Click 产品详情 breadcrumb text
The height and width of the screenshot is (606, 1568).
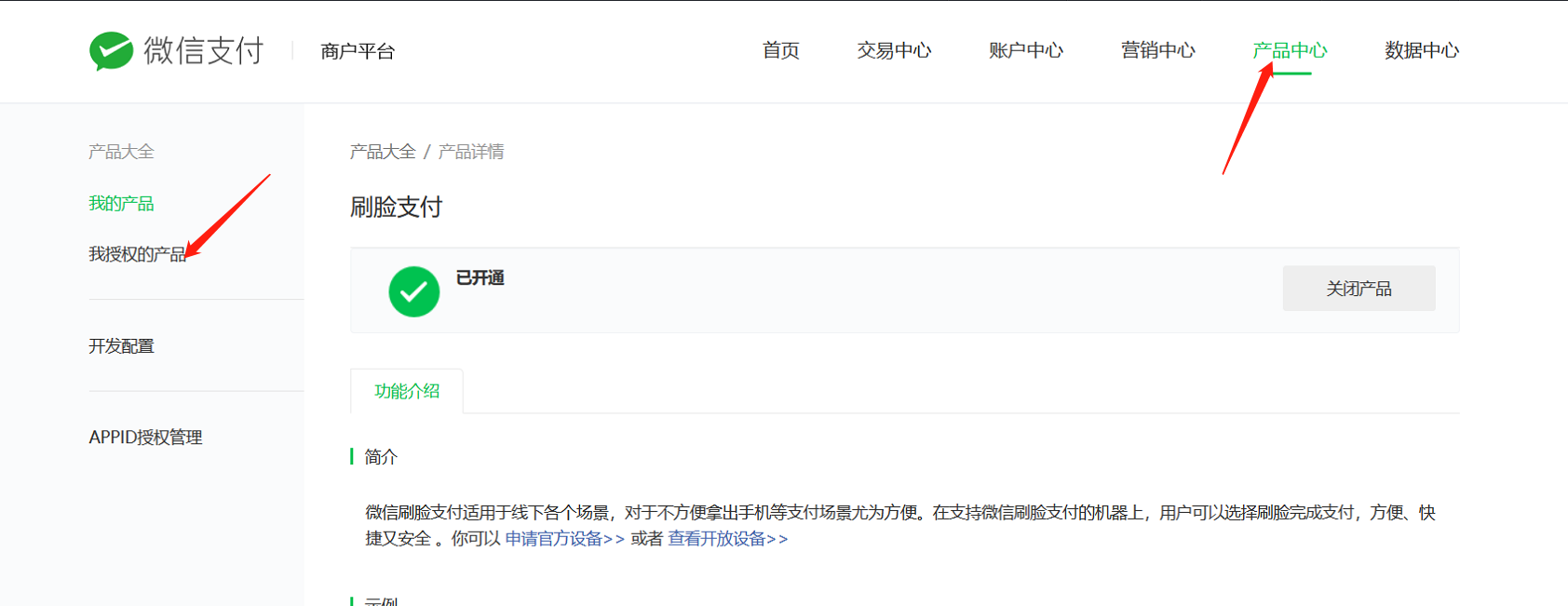pos(471,152)
